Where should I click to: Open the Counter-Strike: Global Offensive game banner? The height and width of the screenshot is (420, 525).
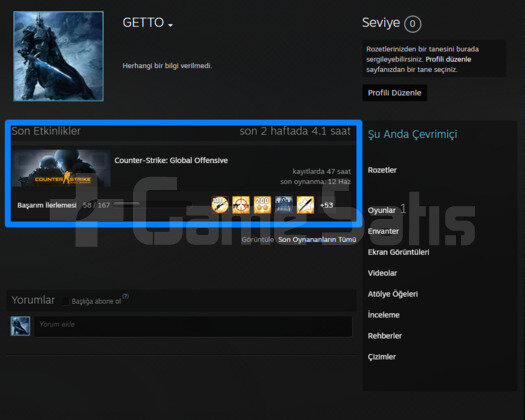point(61,168)
